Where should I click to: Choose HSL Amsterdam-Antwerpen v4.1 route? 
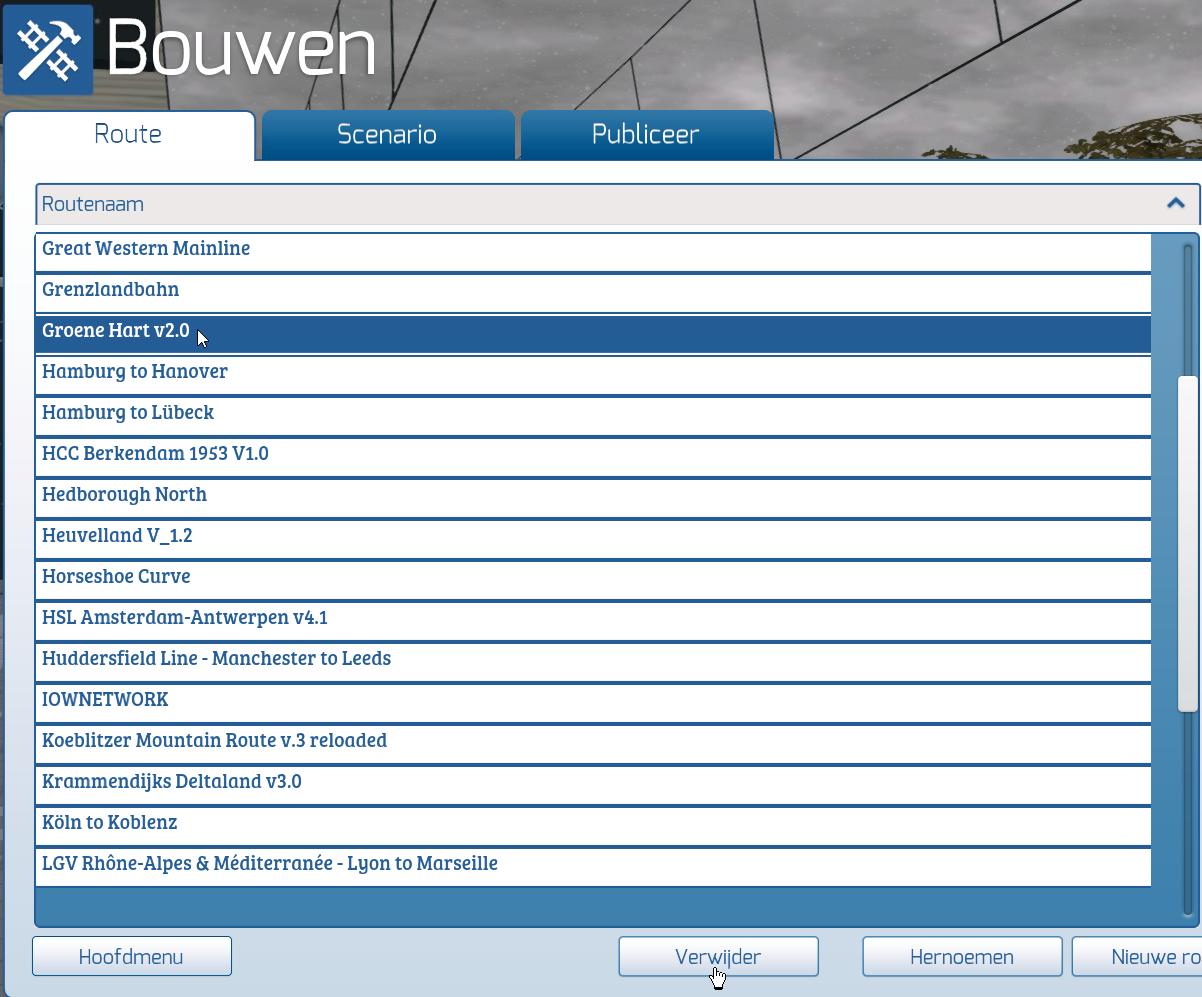tap(185, 618)
